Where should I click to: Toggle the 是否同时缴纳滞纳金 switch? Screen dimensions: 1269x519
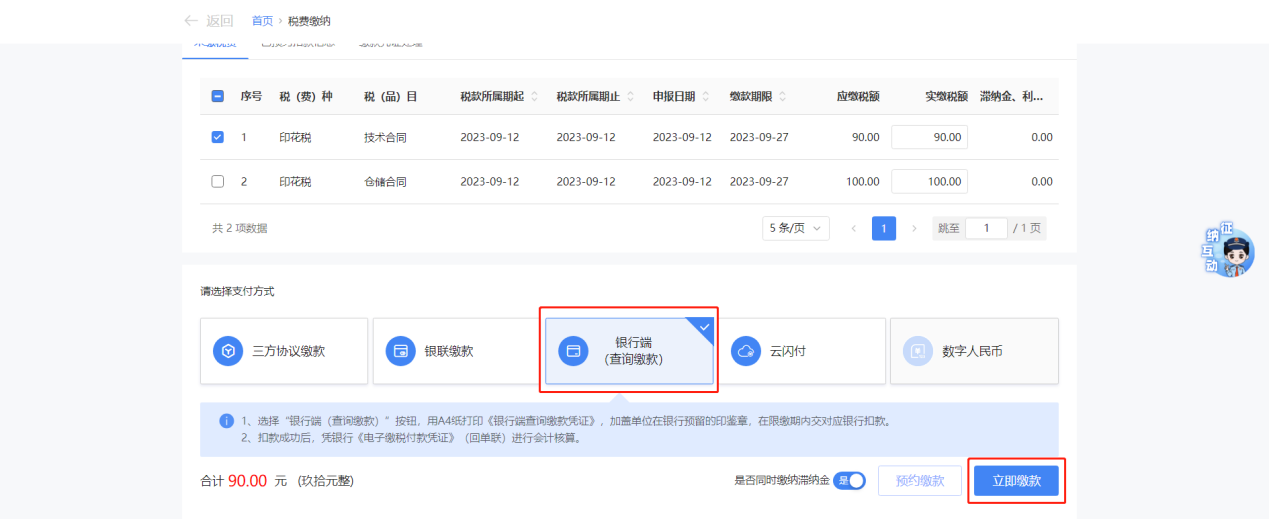click(x=849, y=481)
